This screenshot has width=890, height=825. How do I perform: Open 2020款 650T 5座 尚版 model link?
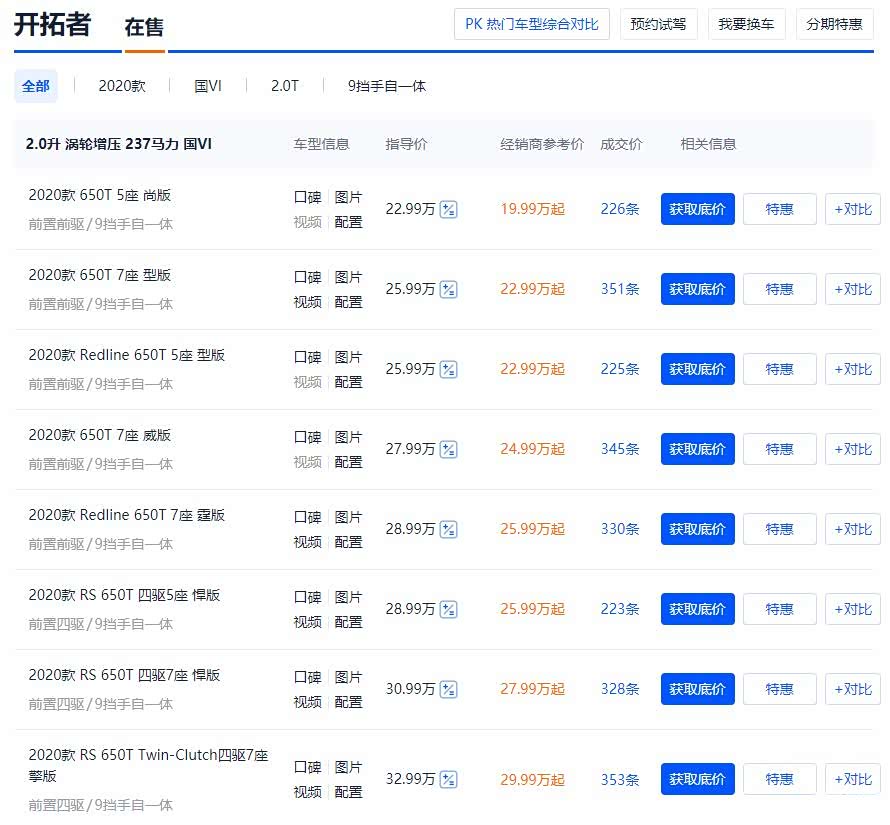(x=100, y=195)
